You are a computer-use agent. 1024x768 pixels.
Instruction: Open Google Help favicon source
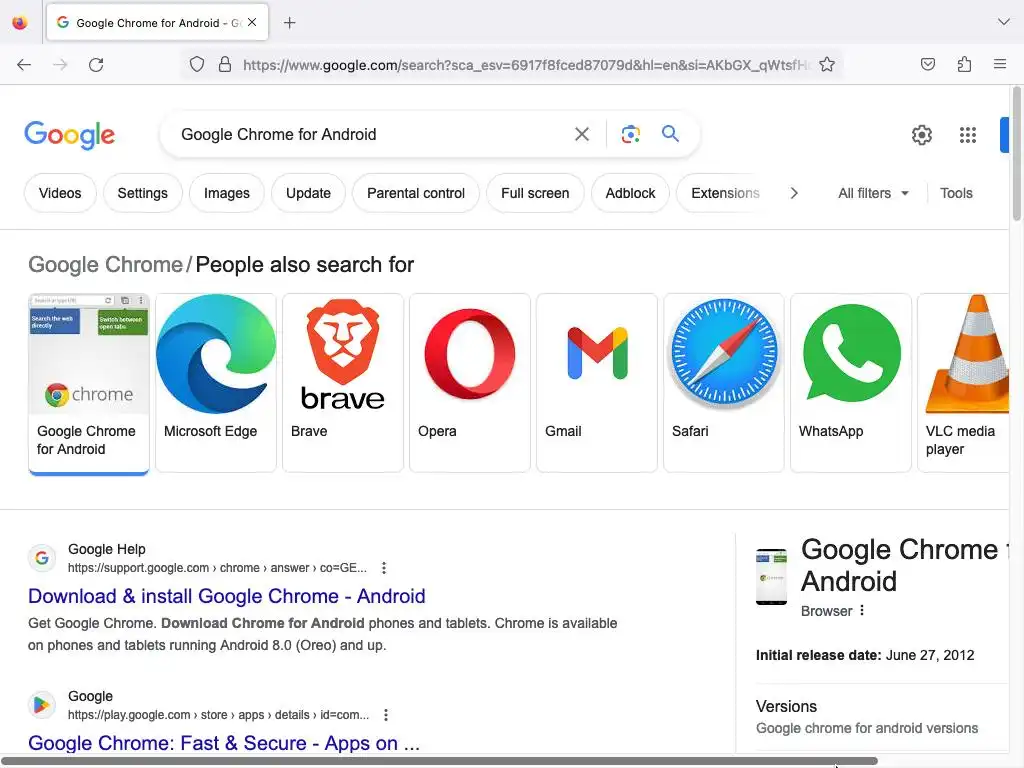tap(42, 558)
